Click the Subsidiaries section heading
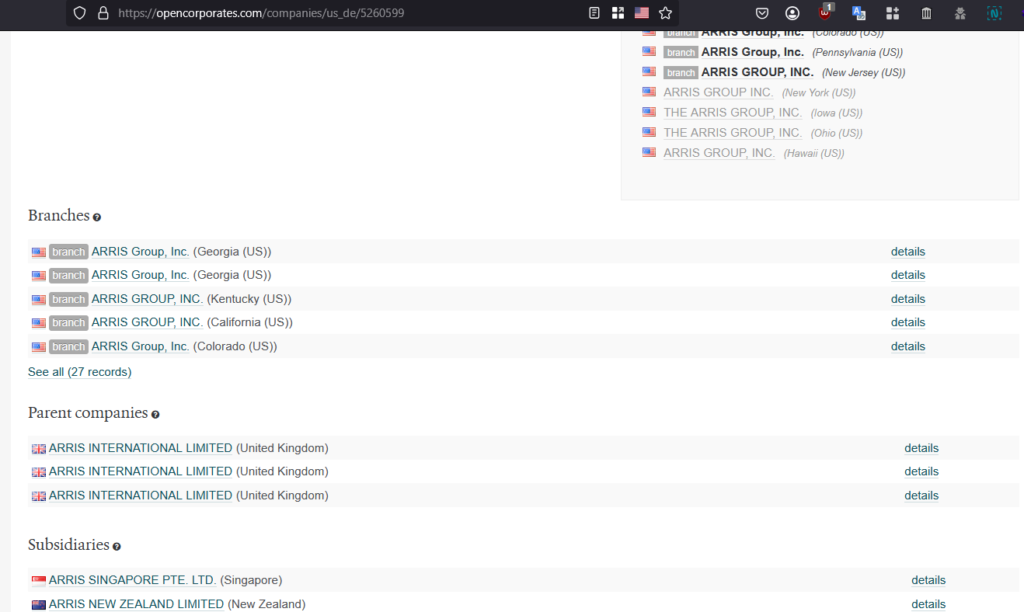 69,545
